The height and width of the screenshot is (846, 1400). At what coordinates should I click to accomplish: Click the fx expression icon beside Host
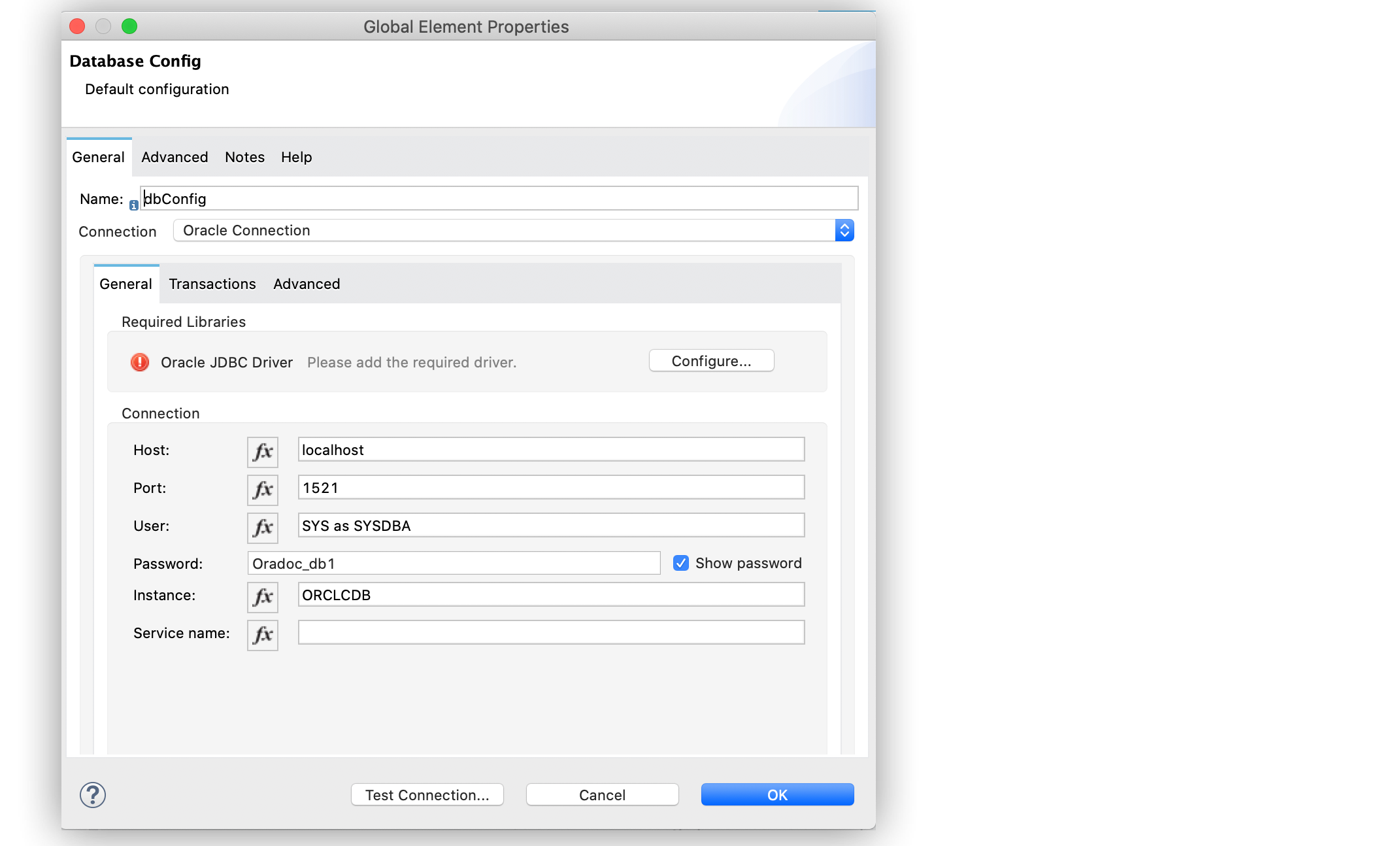tap(262, 451)
